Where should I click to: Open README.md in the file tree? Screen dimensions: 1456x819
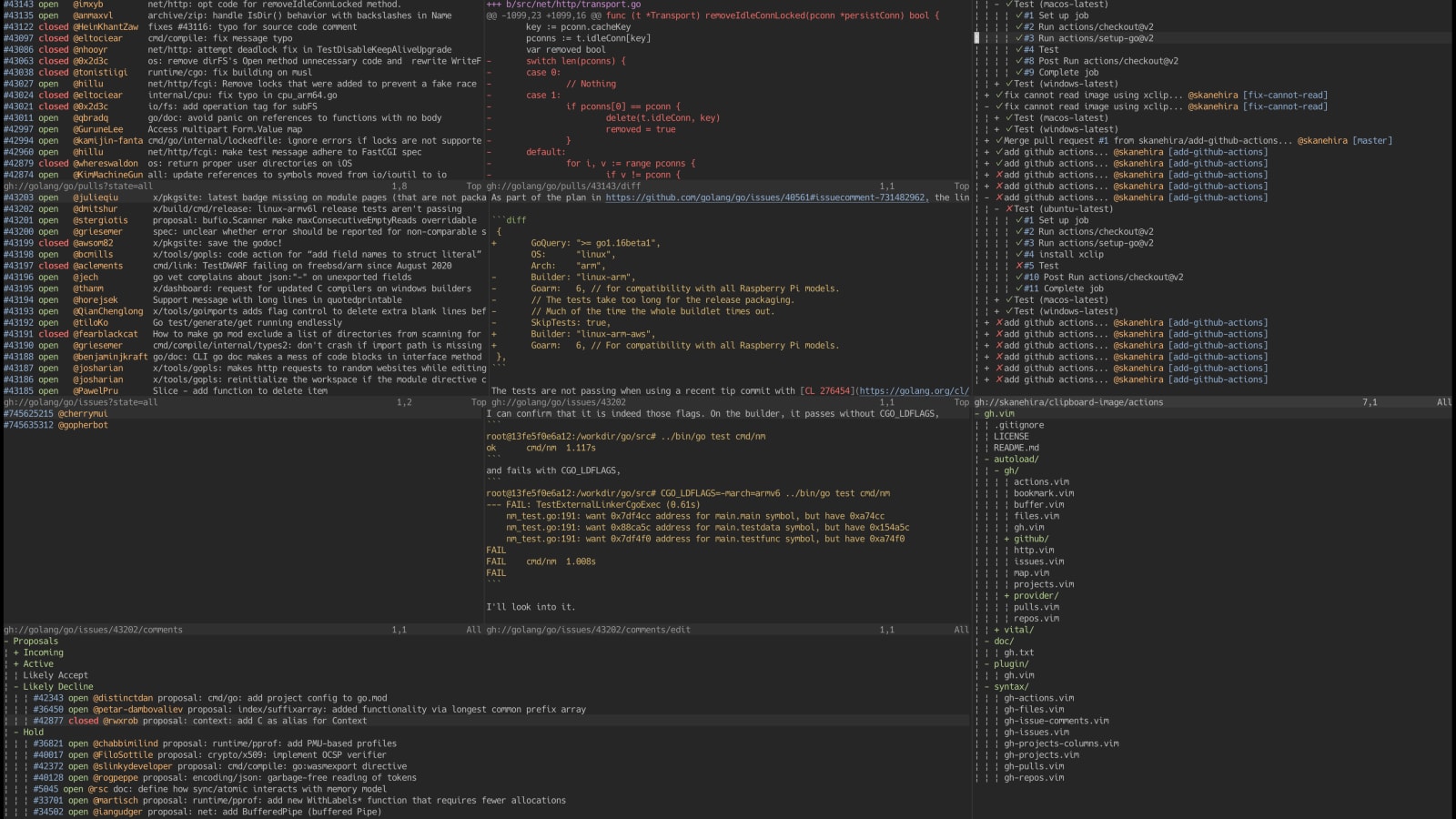click(x=1018, y=448)
